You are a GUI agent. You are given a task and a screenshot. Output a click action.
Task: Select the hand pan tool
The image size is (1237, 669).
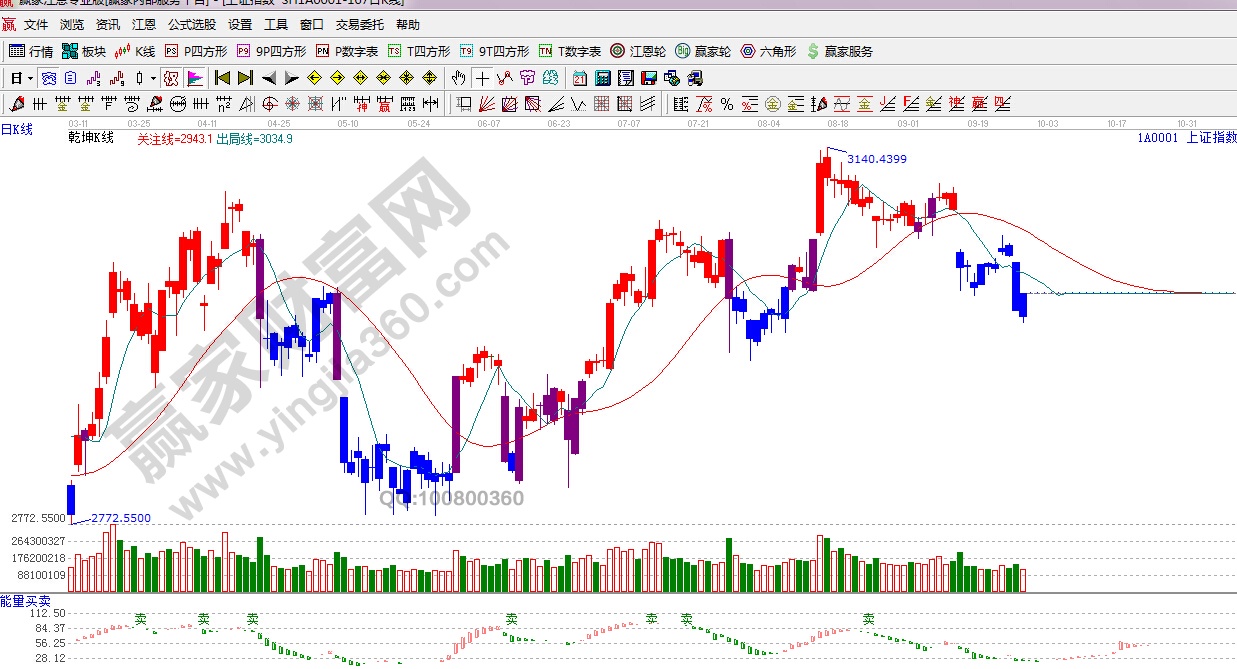coord(459,78)
